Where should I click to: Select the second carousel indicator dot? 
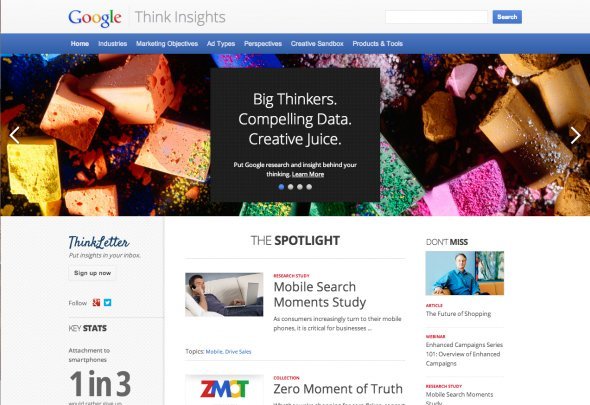click(x=290, y=187)
